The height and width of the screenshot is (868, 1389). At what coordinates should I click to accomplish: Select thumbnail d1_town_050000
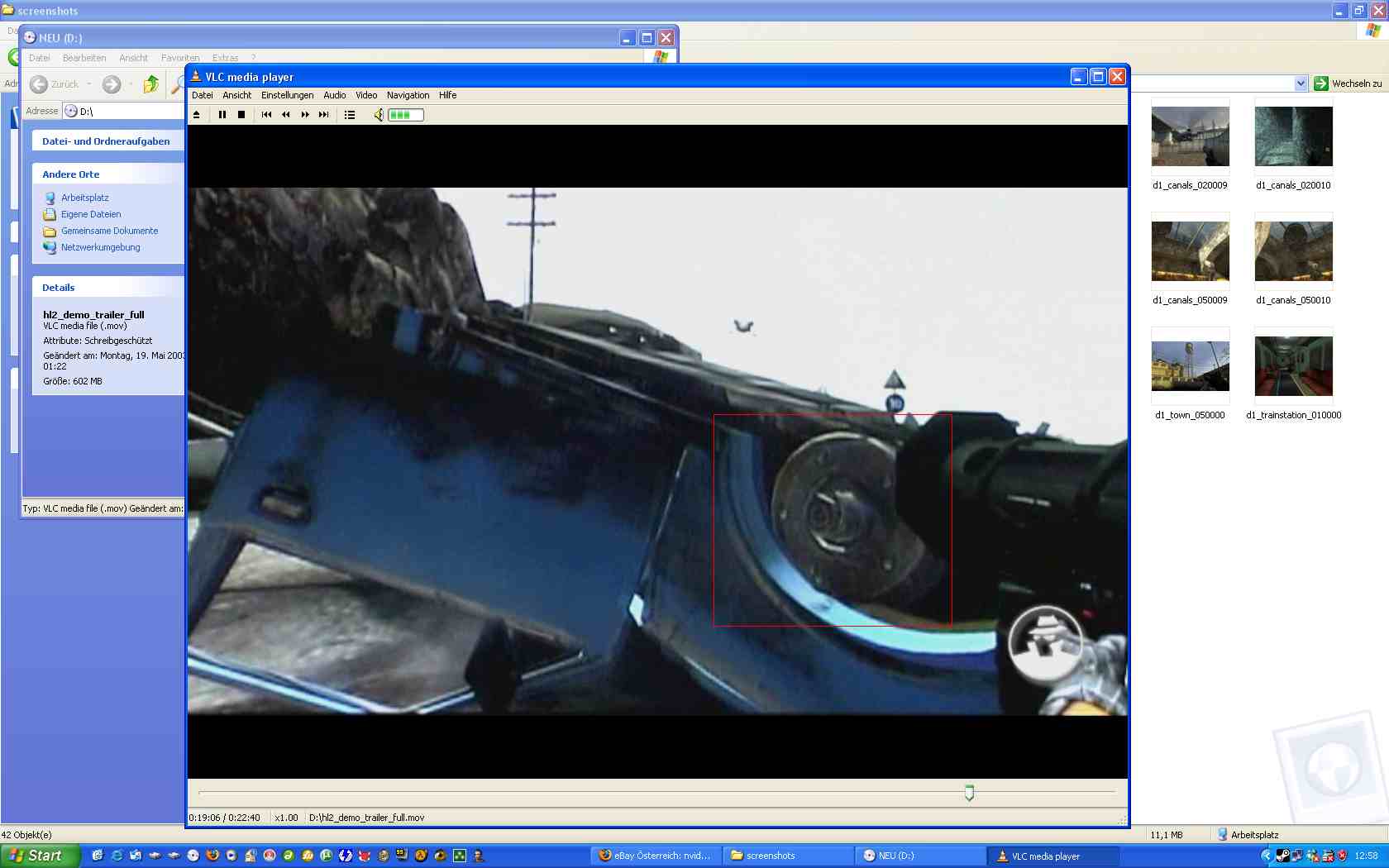pyautogui.click(x=1191, y=366)
